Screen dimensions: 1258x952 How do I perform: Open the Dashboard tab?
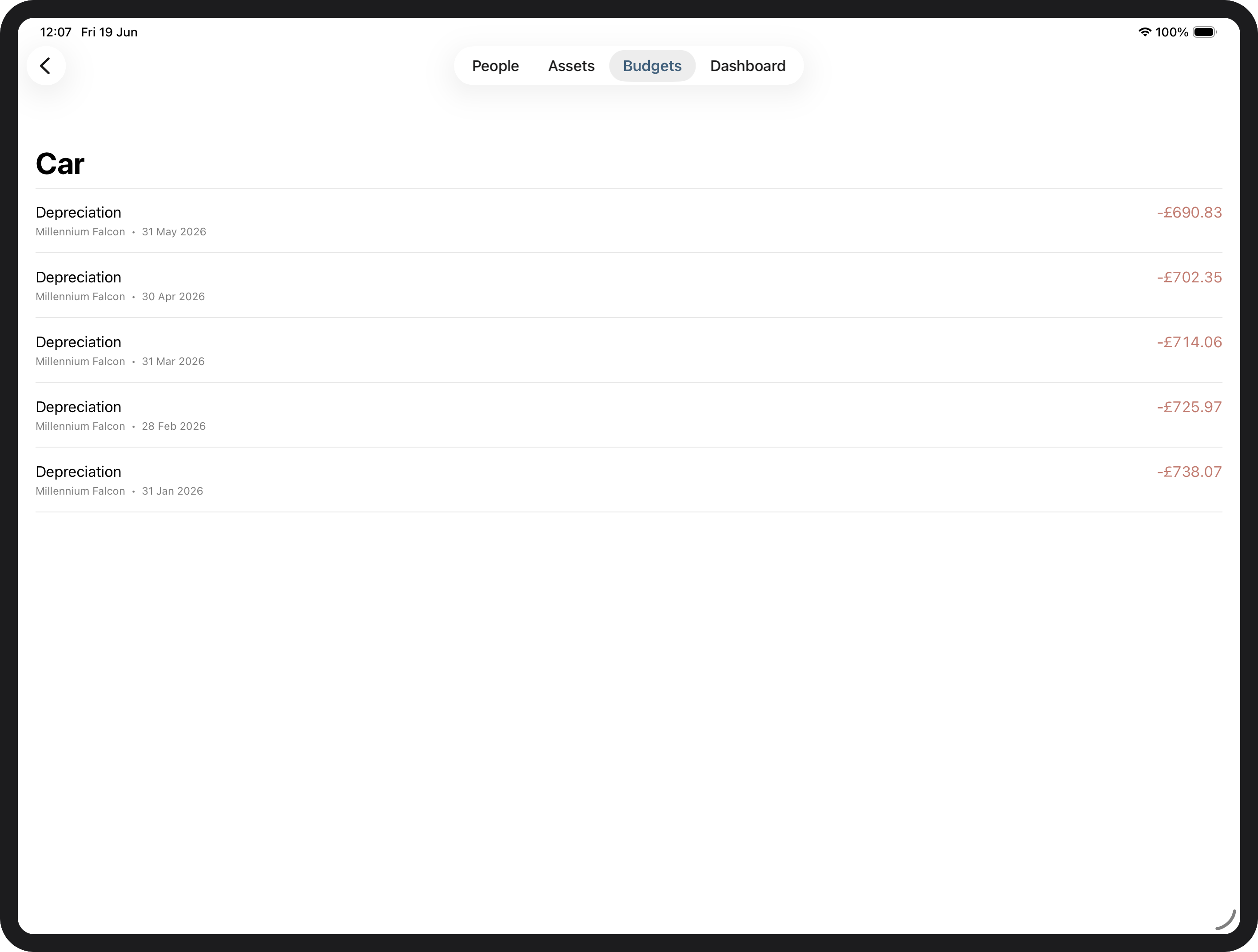(x=747, y=66)
